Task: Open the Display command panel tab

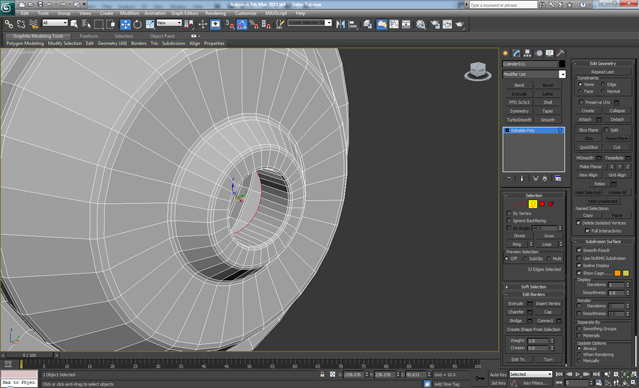Action: (x=550, y=53)
